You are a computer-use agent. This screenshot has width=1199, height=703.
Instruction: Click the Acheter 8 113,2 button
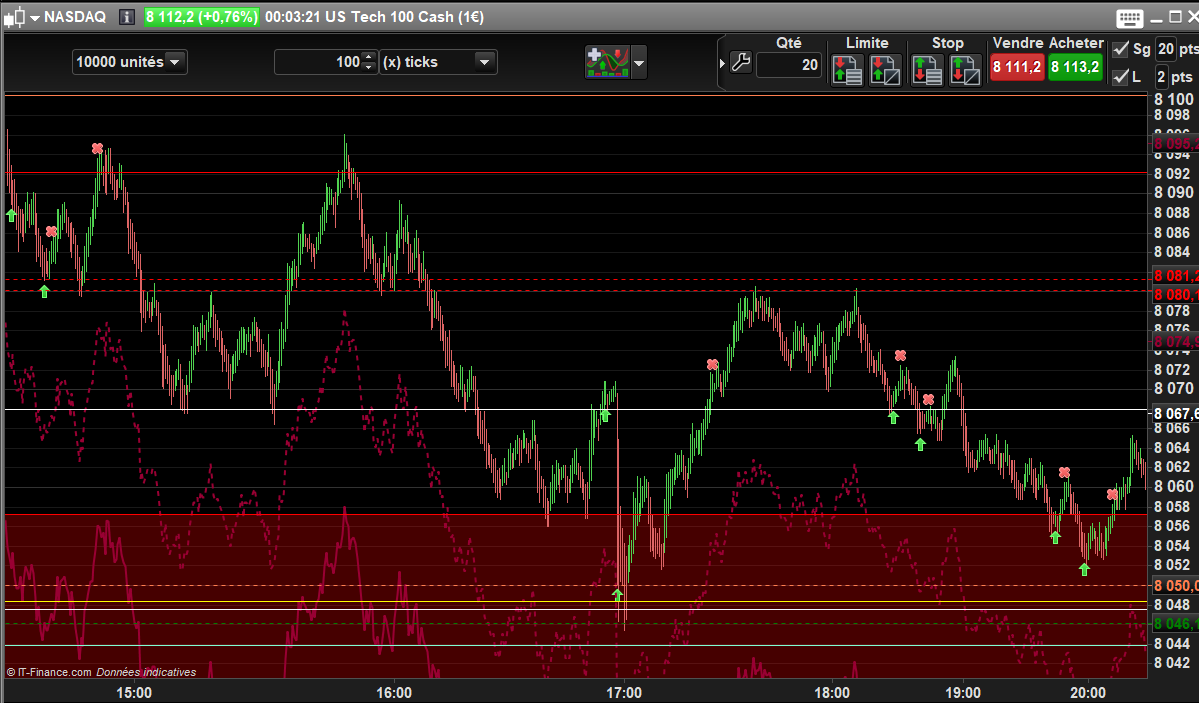1075,67
